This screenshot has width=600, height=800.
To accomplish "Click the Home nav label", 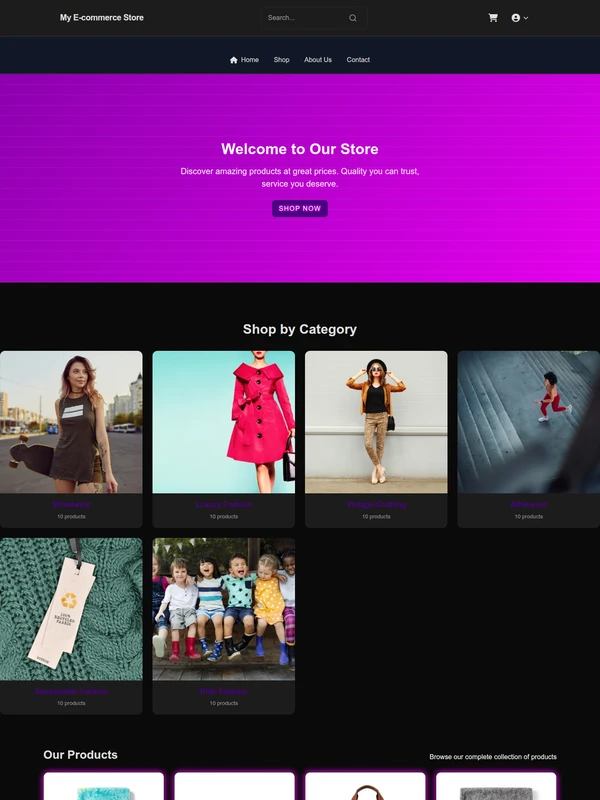I will click(x=249, y=60).
